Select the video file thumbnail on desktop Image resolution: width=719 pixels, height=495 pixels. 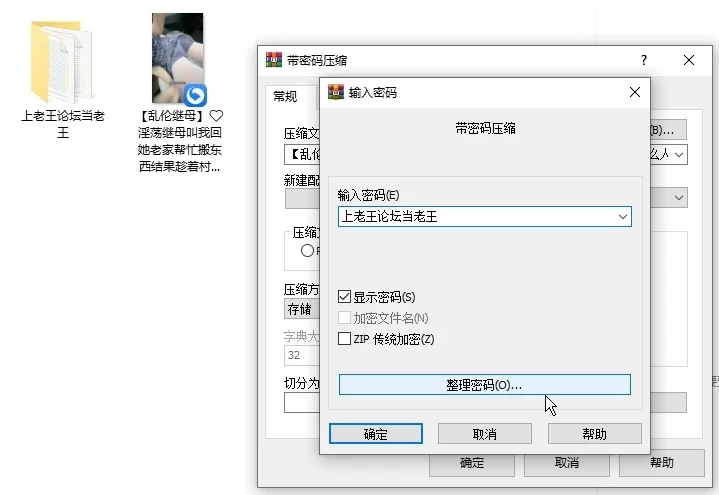(x=178, y=58)
